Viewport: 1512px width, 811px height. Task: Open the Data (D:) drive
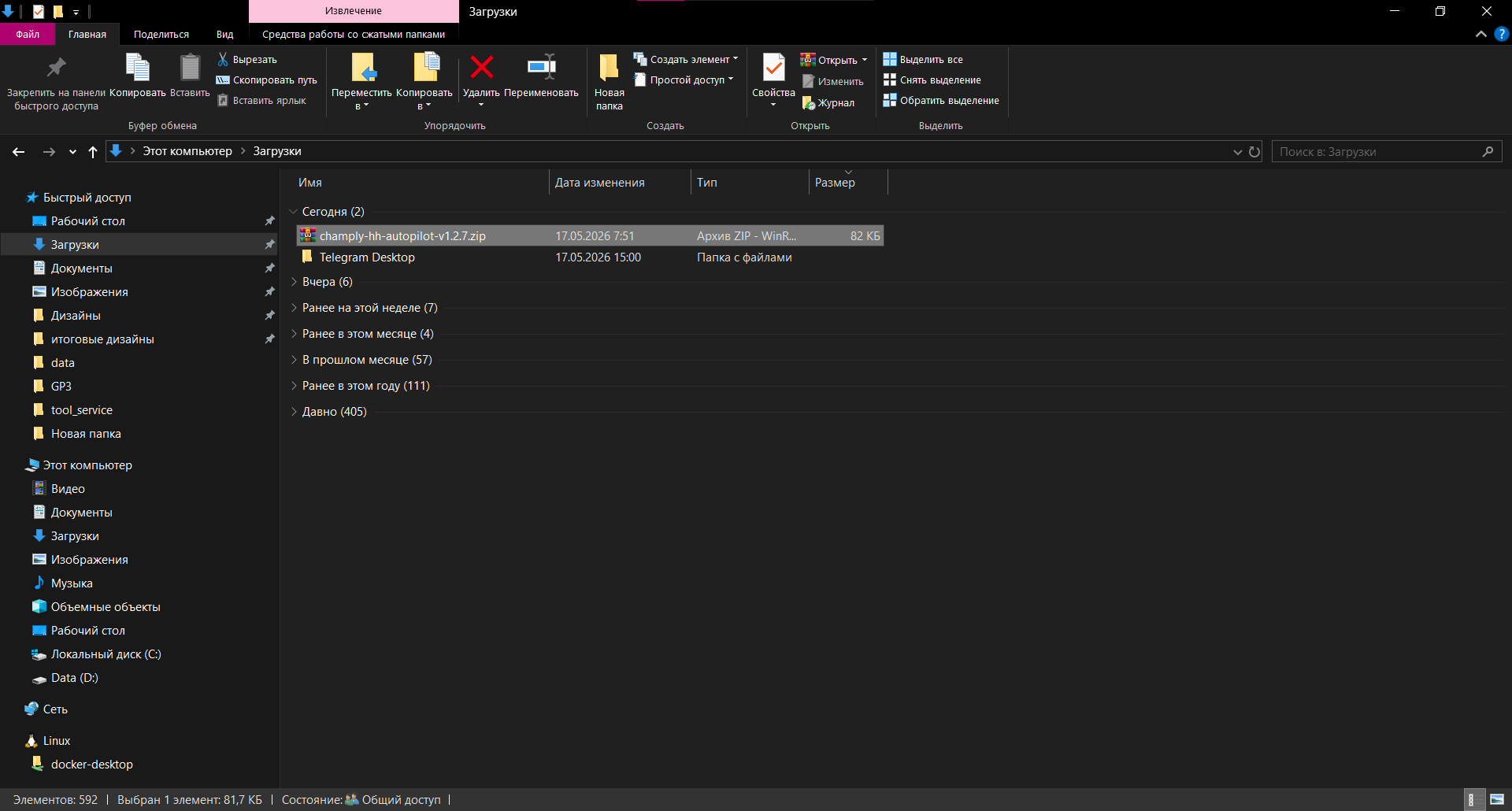74,678
